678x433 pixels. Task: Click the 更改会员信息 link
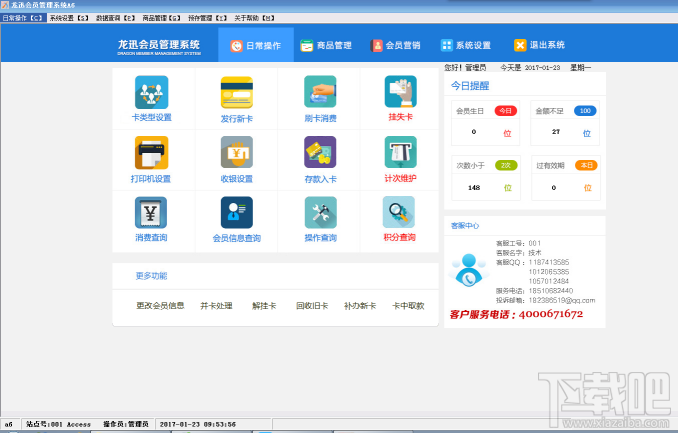[x=160, y=306]
